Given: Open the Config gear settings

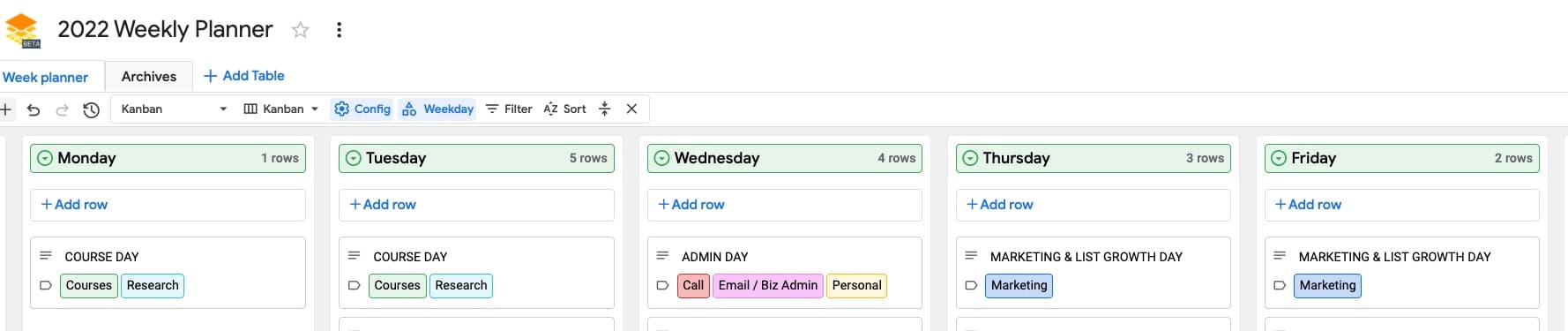Looking at the screenshot, I should click(362, 109).
